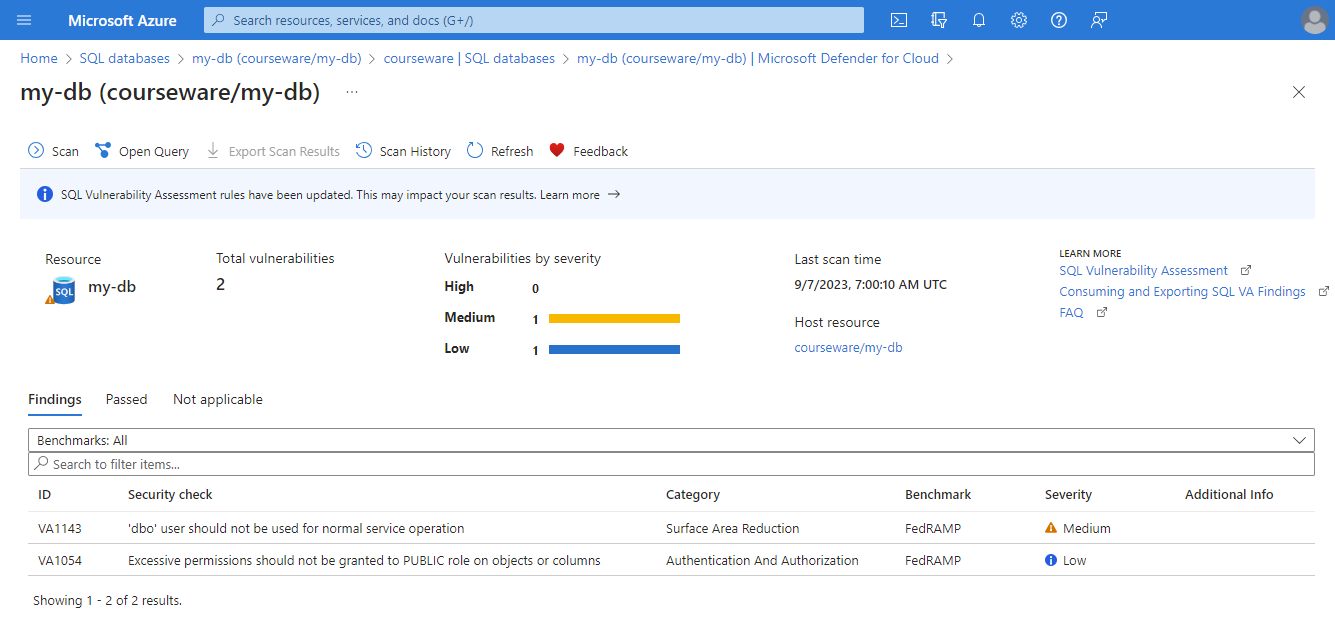Viewport: 1335px width, 630px height.
Task: Open the Microsoft Defender for Cloud breadcrumb
Action: (758, 58)
